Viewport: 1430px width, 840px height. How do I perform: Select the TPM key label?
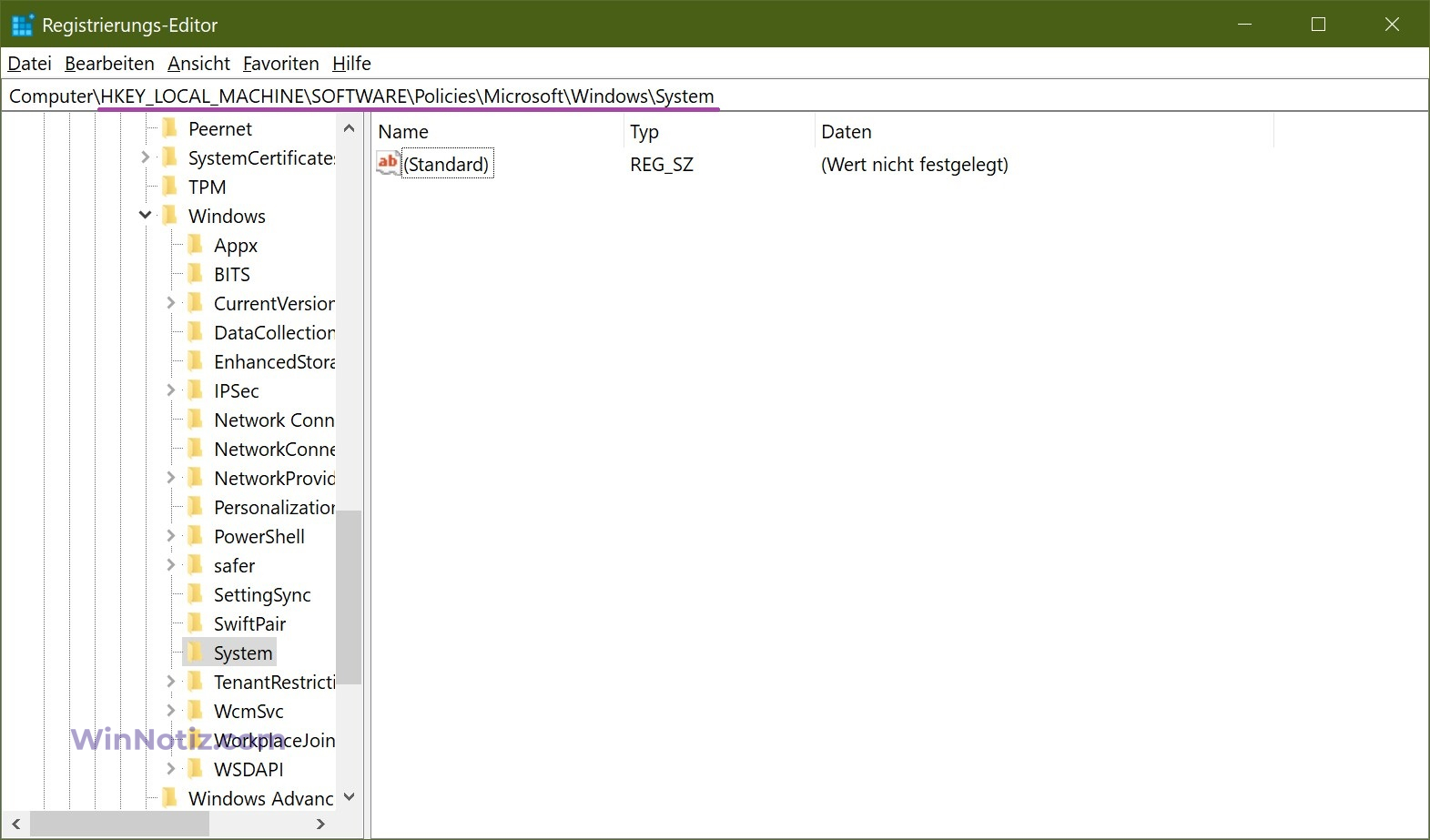tap(207, 187)
